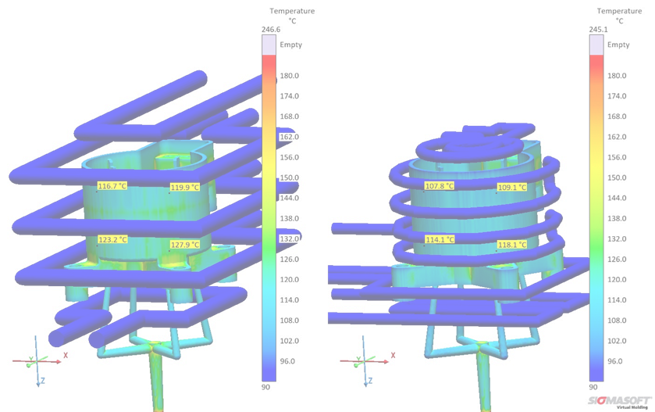Select the 119.9 °C temperature probe label
The height and width of the screenshot is (412, 655).
coord(184,187)
